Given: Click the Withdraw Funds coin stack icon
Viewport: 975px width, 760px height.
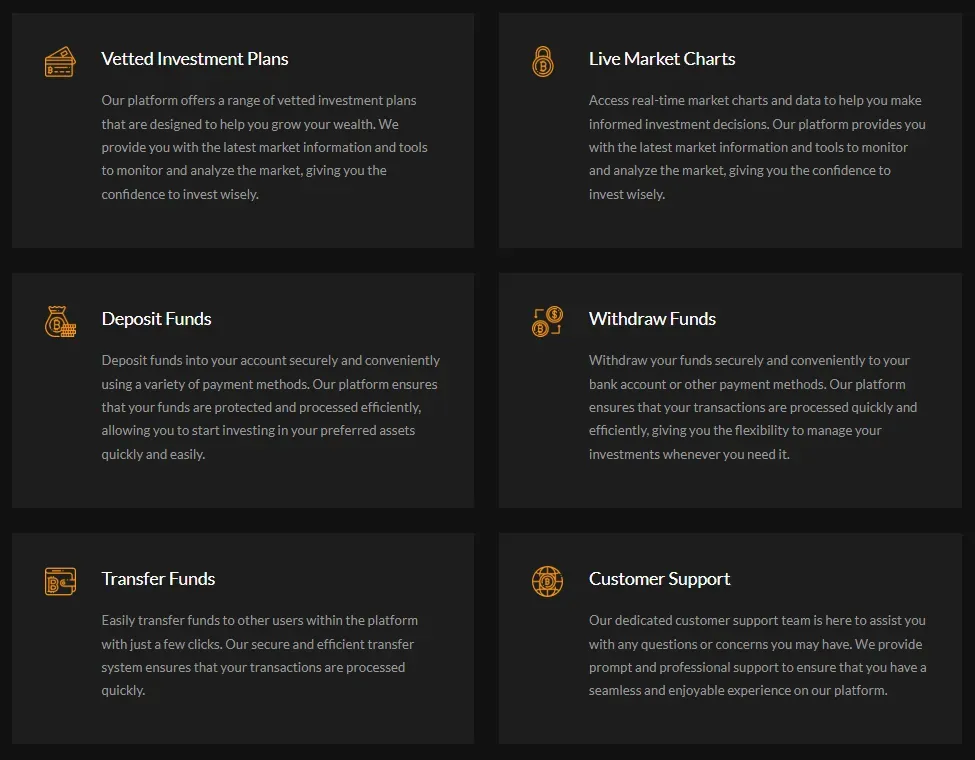Looking at the screenshot, I should coord(546,321).
